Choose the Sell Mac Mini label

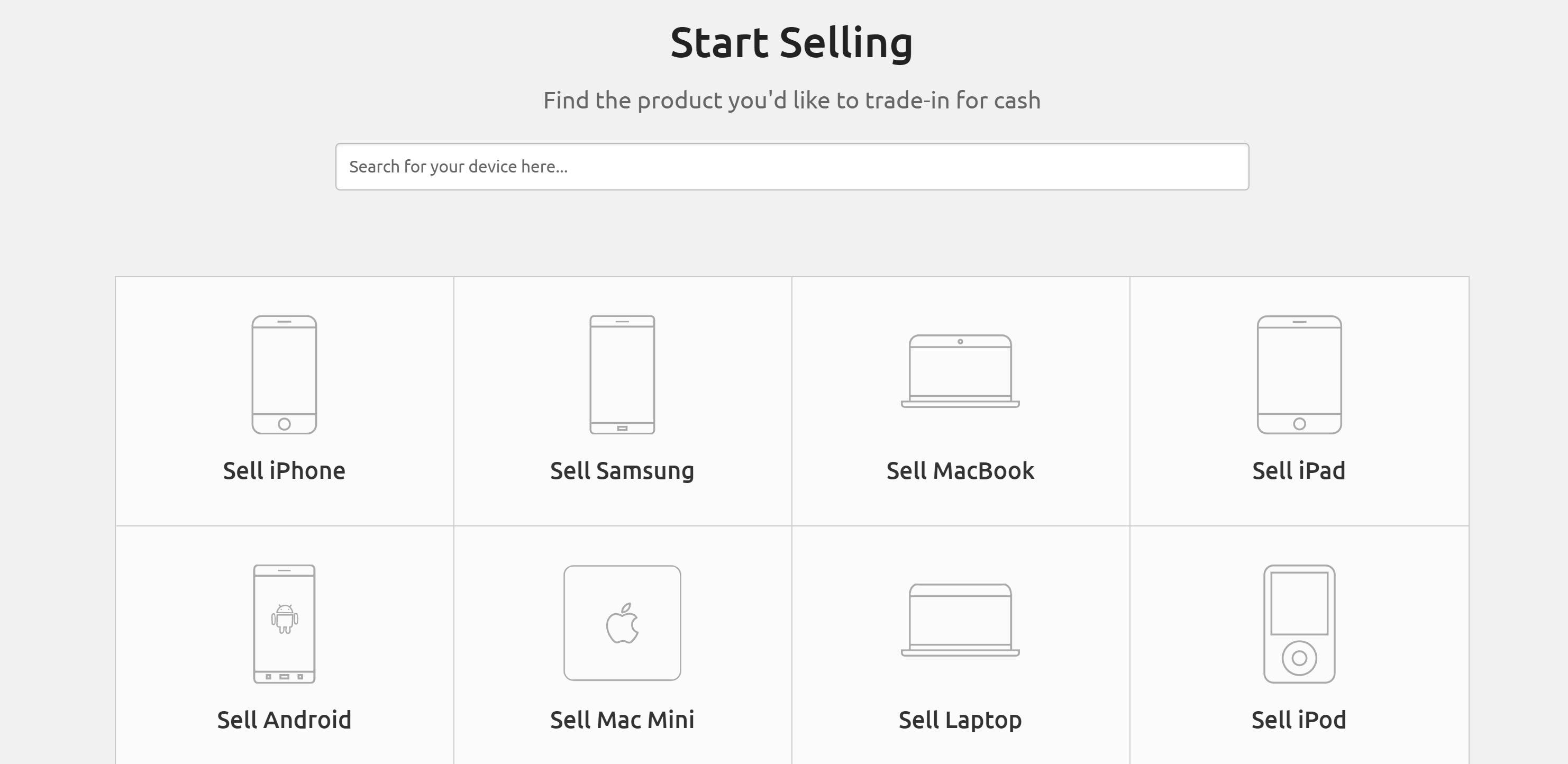pyautogui.click(x=622, y=720)
